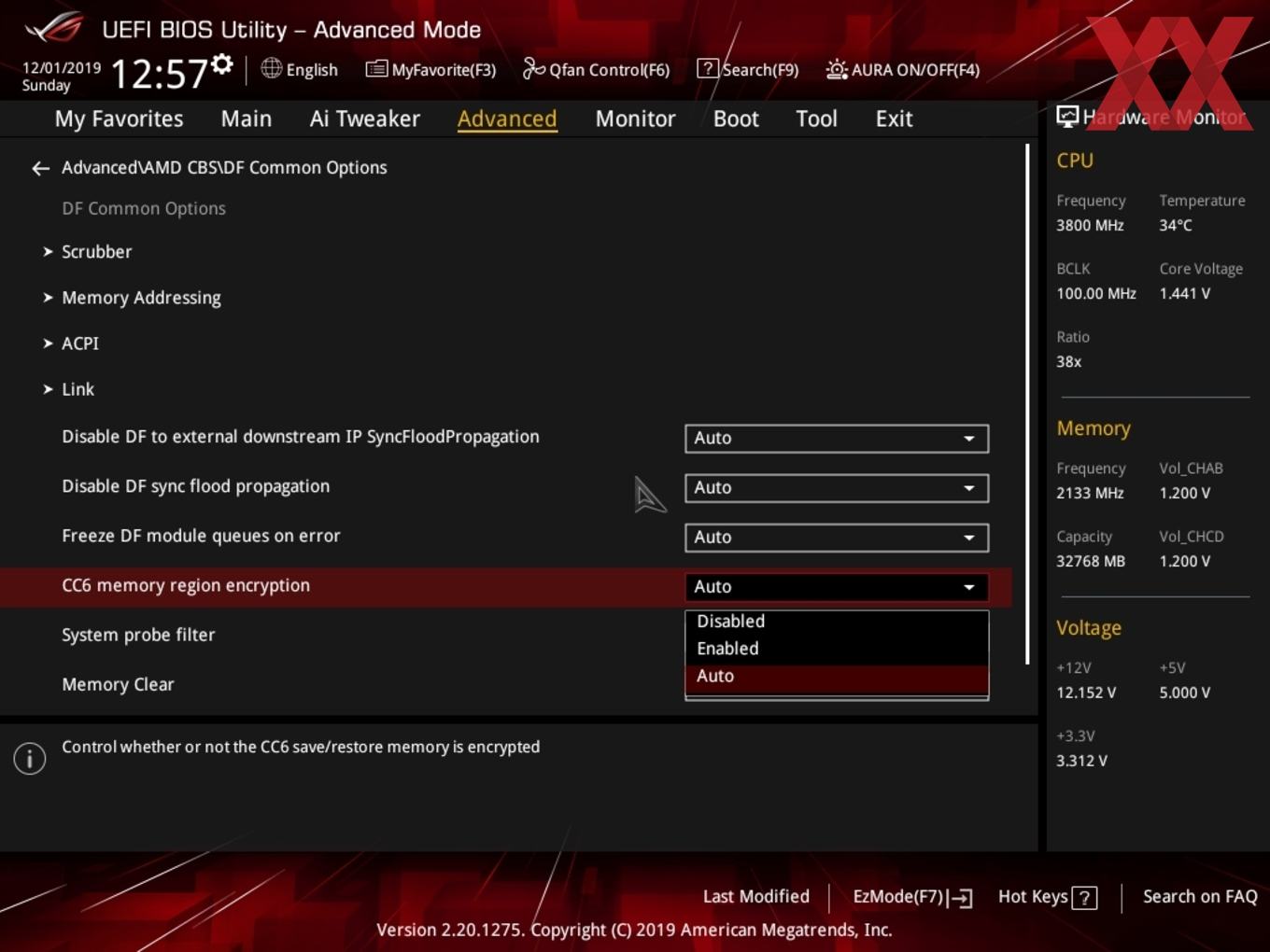Viewport: 1270px width, 952px height.
Task: Switch to the Ai Tweaker tab
Action: click(x=365, y=119)
